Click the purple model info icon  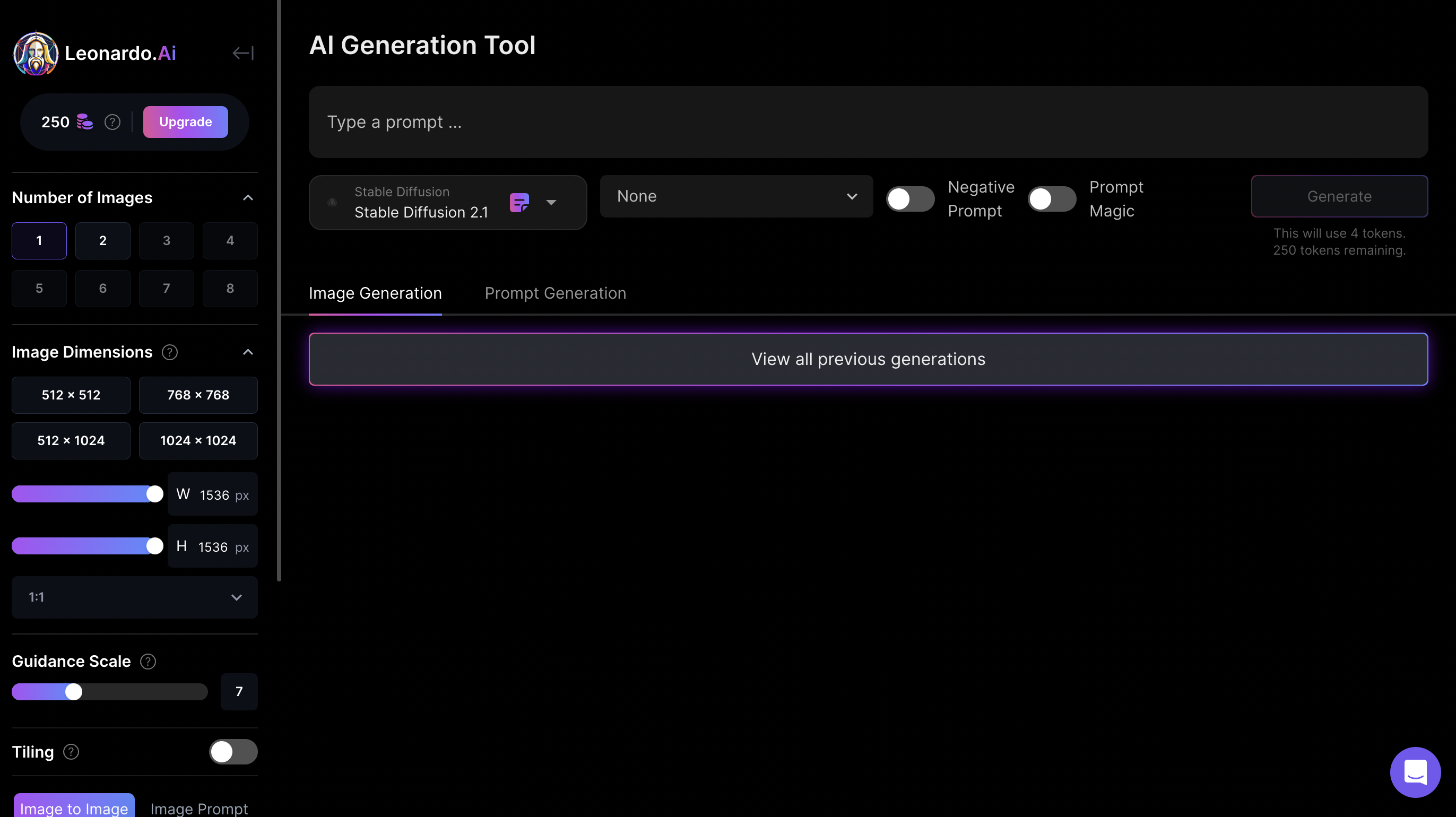[x=519, y=202]
